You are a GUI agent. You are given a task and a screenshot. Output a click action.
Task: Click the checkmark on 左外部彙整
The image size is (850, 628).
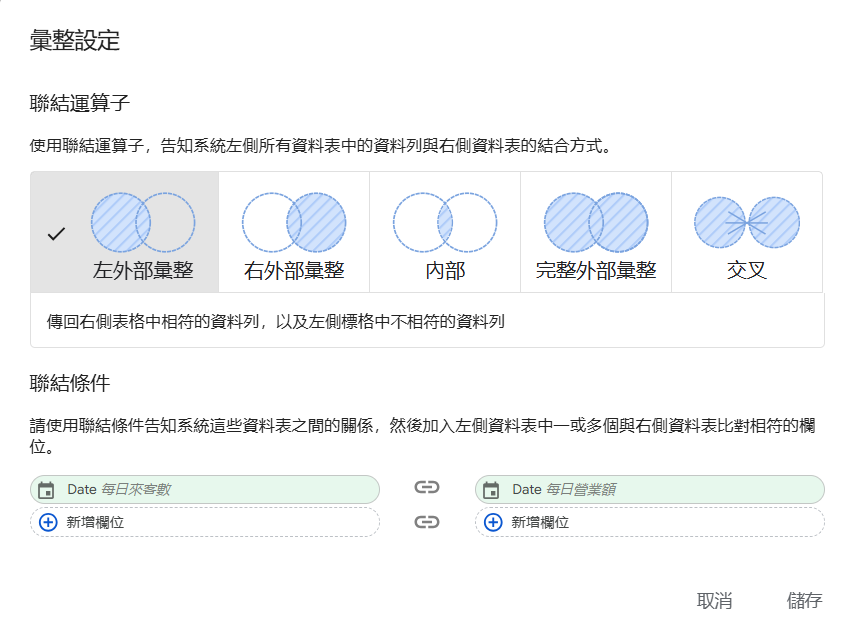(56, 234)
